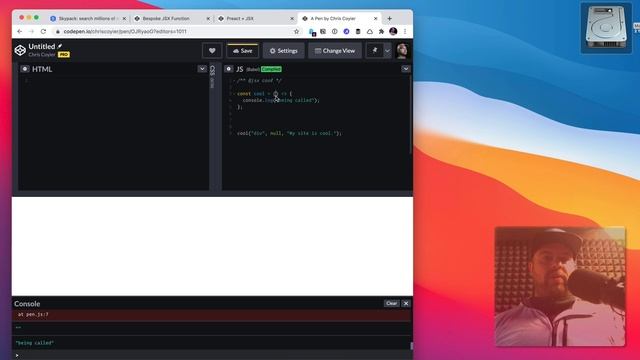Open HTML editor settings gear
The width and height of the screenshot is (640, 360).
[25, 69]
